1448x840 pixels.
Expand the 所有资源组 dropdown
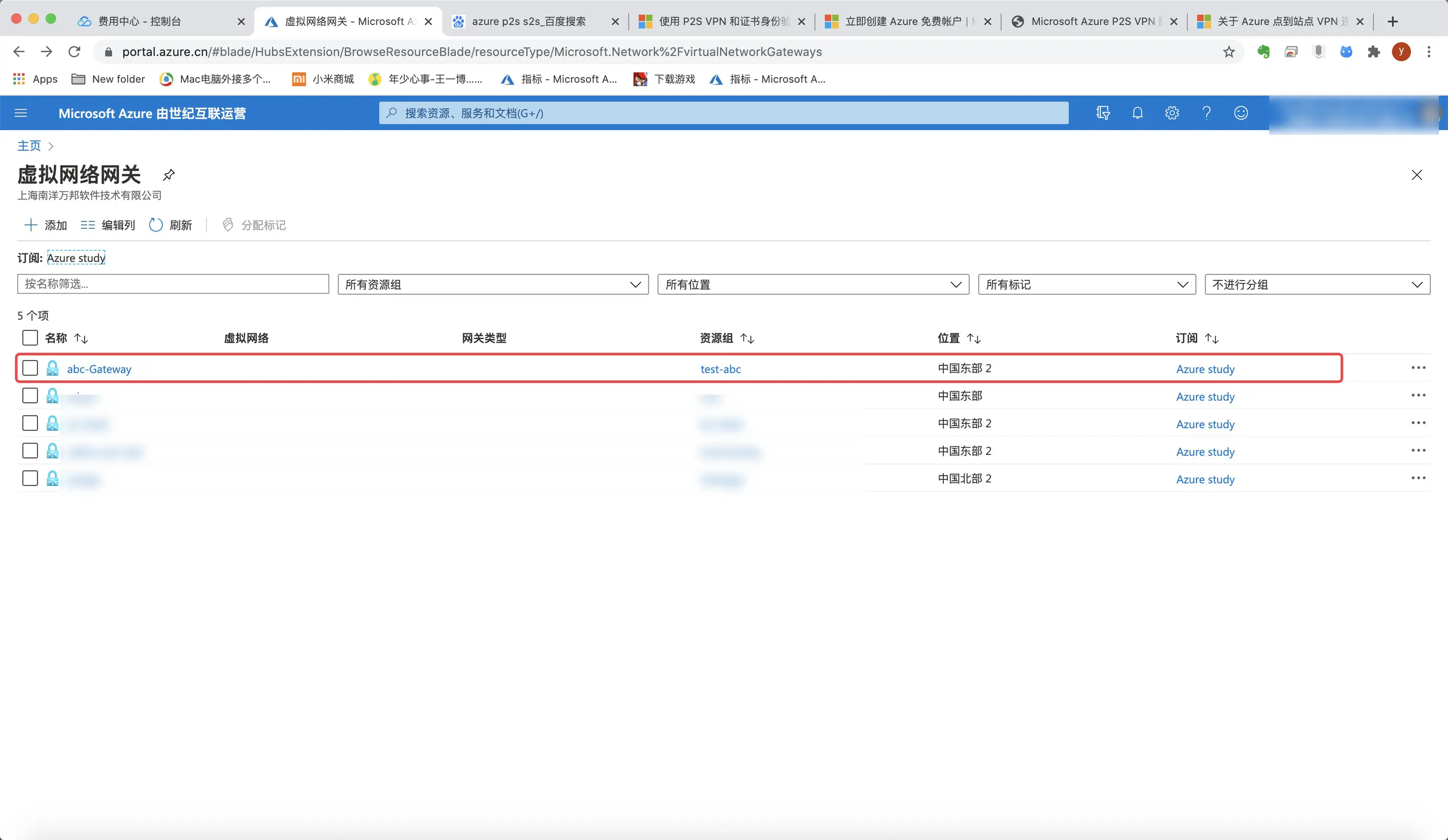coord(492,284)
